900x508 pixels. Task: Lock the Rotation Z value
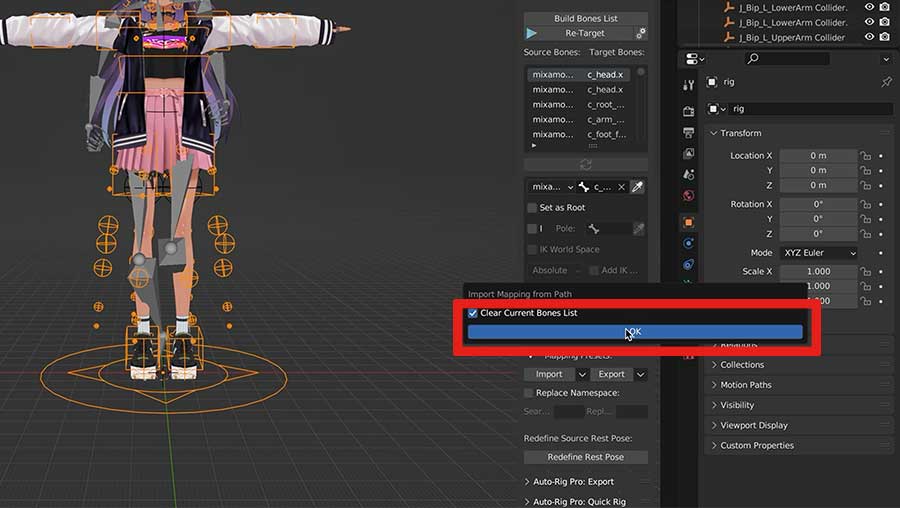tap(865, 234)
